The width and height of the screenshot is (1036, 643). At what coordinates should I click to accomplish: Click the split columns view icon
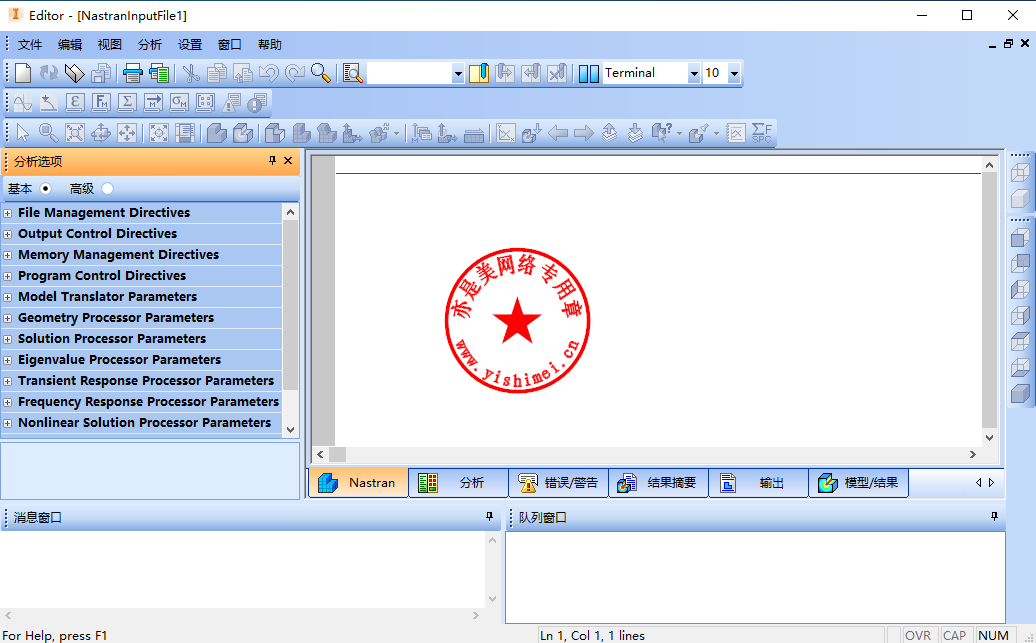(588, 73)
